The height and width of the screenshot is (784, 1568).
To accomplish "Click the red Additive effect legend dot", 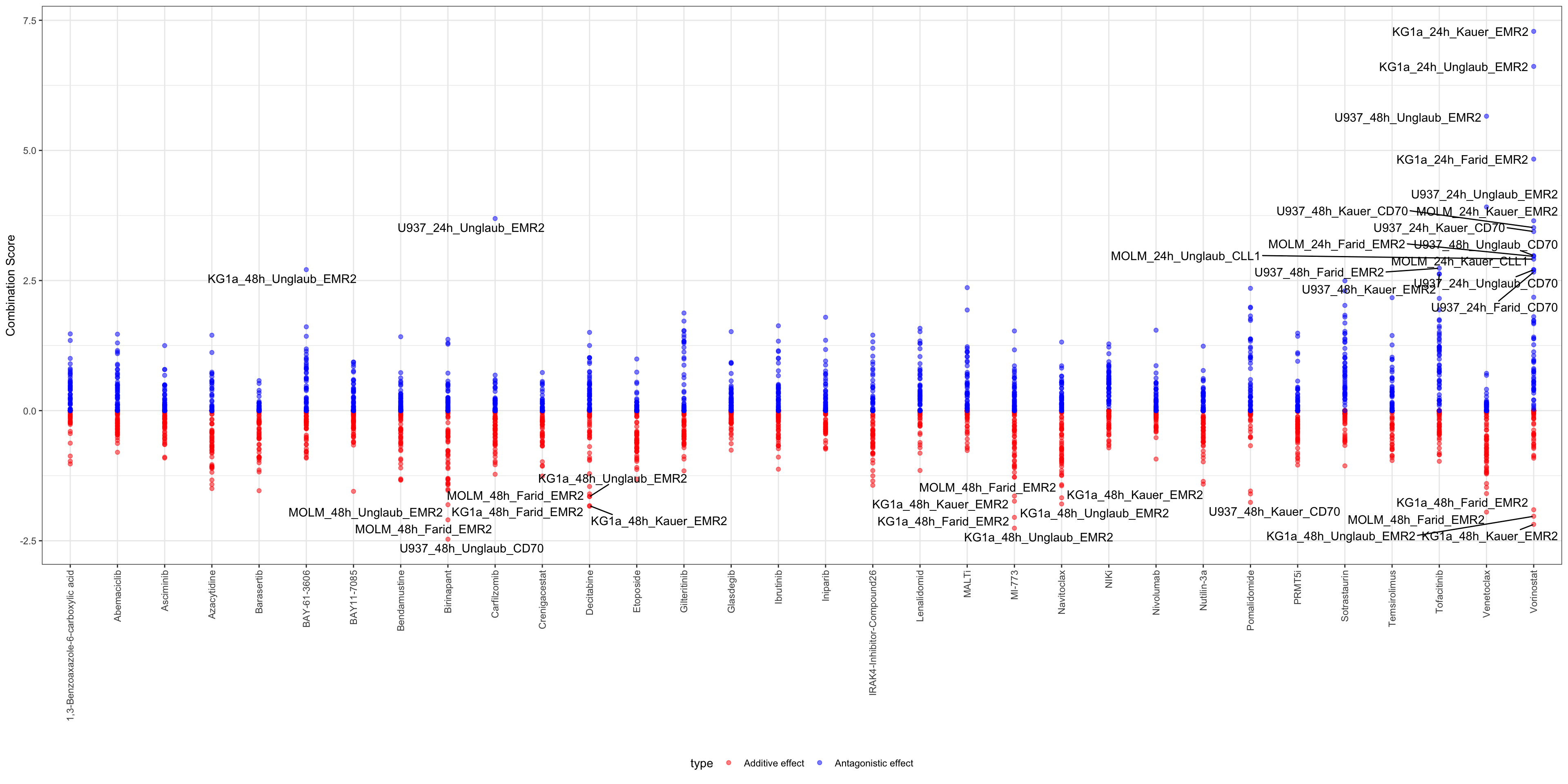I will point(728,763).
